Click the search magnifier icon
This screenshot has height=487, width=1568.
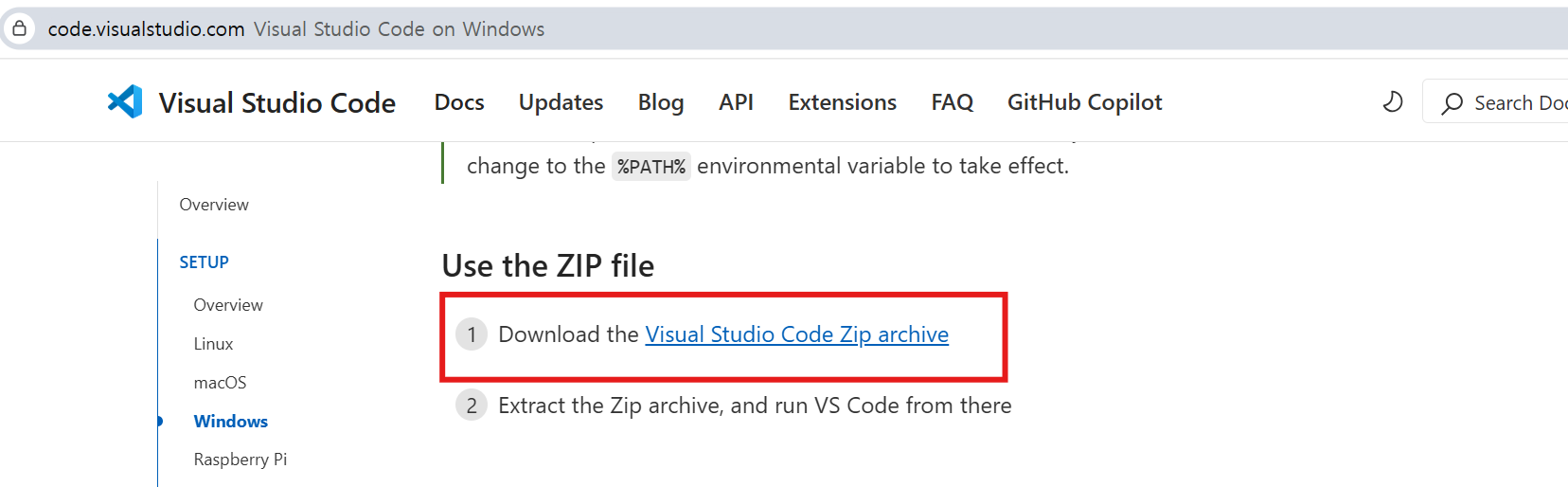[x=1452, y=103]
